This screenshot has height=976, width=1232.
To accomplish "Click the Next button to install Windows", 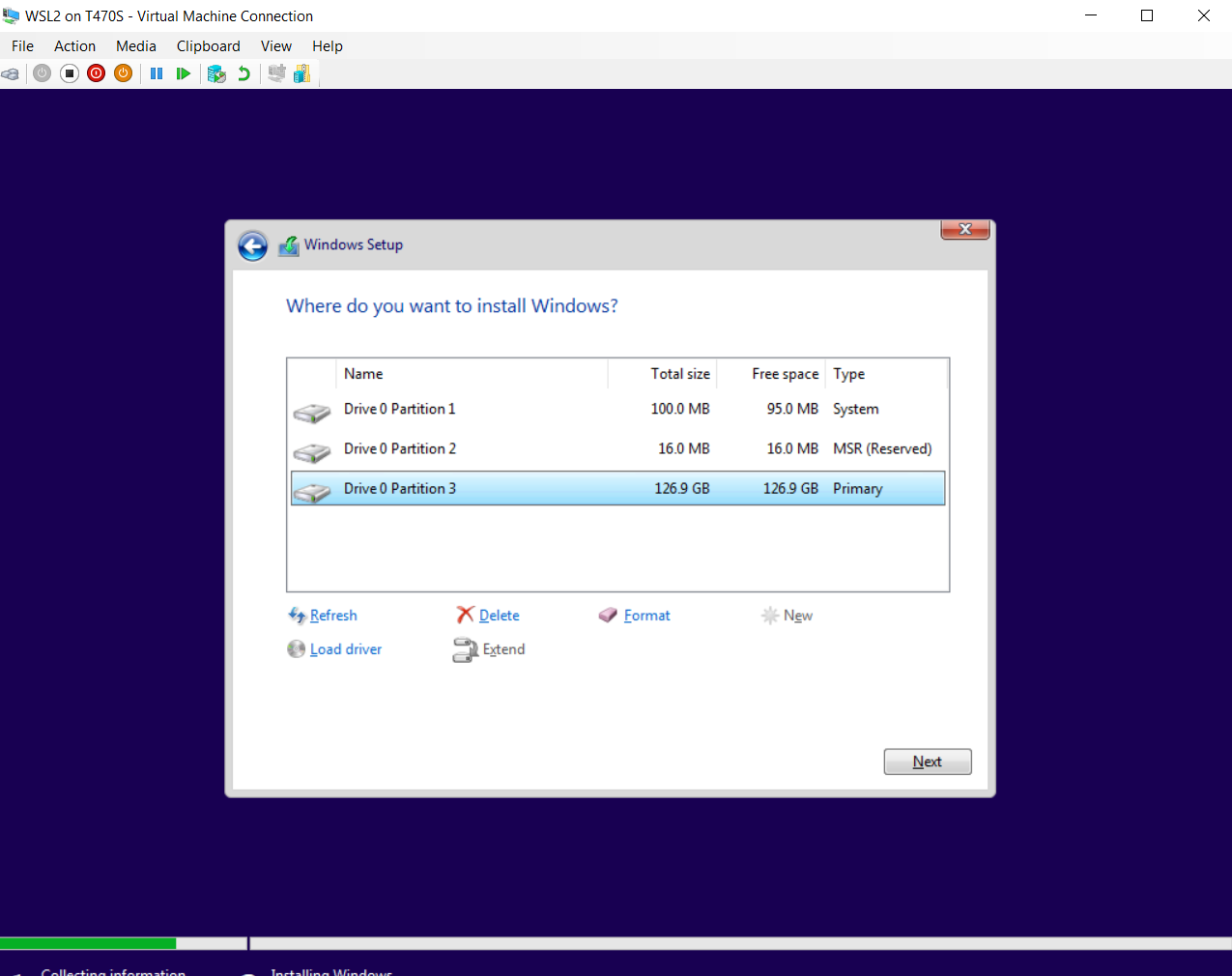I will [x=927, y=761].
